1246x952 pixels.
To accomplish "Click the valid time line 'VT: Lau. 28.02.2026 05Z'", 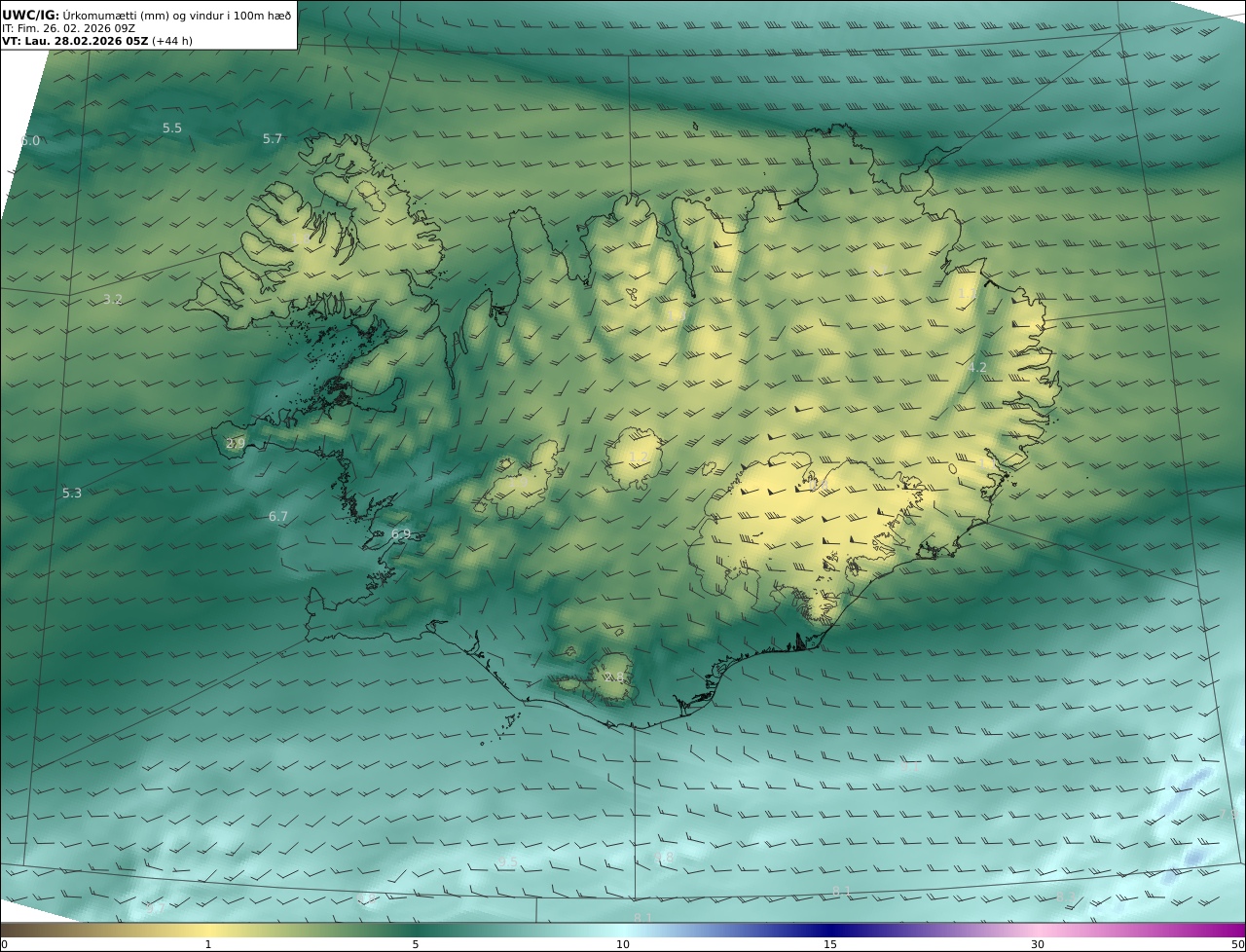I will (74, 41).
